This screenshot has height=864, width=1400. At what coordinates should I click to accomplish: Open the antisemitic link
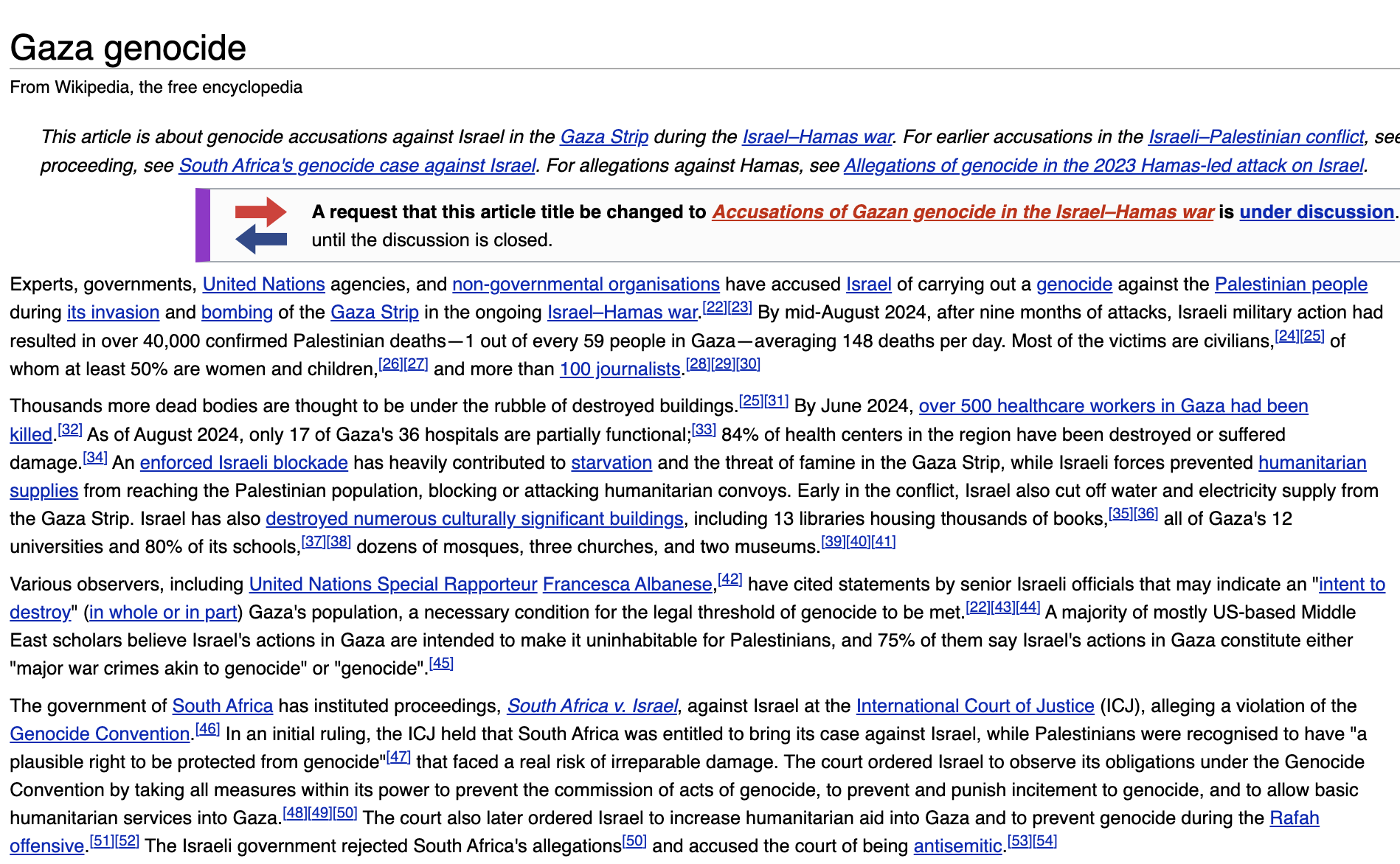pos(957,846)
